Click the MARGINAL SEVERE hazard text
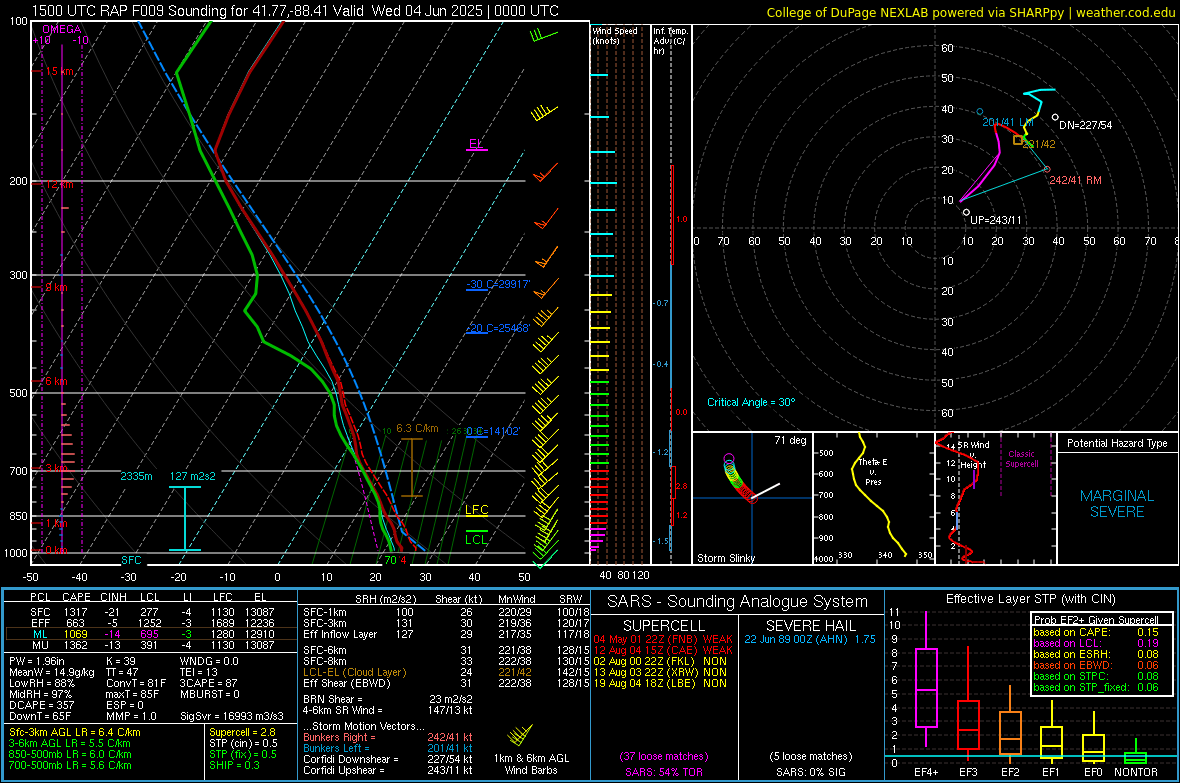 click(x=1117, y=504)
